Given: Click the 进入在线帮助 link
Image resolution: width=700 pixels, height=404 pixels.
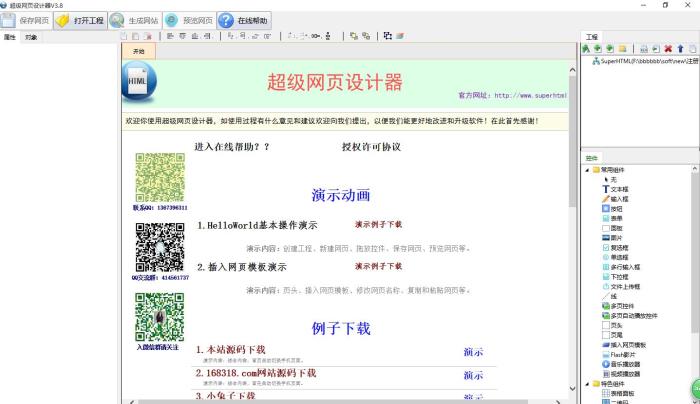Looking at the screenshot, I should [232, 147].
